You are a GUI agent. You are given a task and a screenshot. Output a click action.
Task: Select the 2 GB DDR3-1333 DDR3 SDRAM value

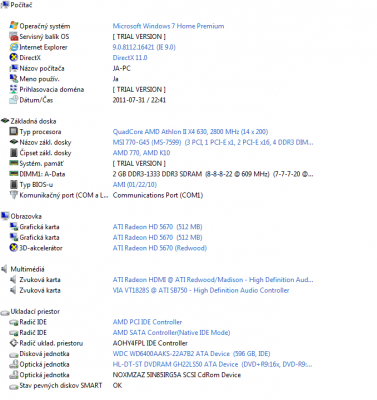point(213,174)
